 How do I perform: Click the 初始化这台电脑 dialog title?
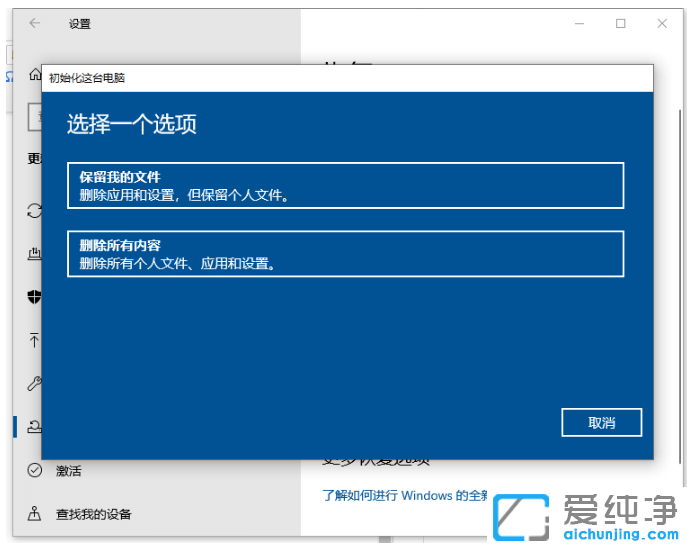[x=87, y=78]
